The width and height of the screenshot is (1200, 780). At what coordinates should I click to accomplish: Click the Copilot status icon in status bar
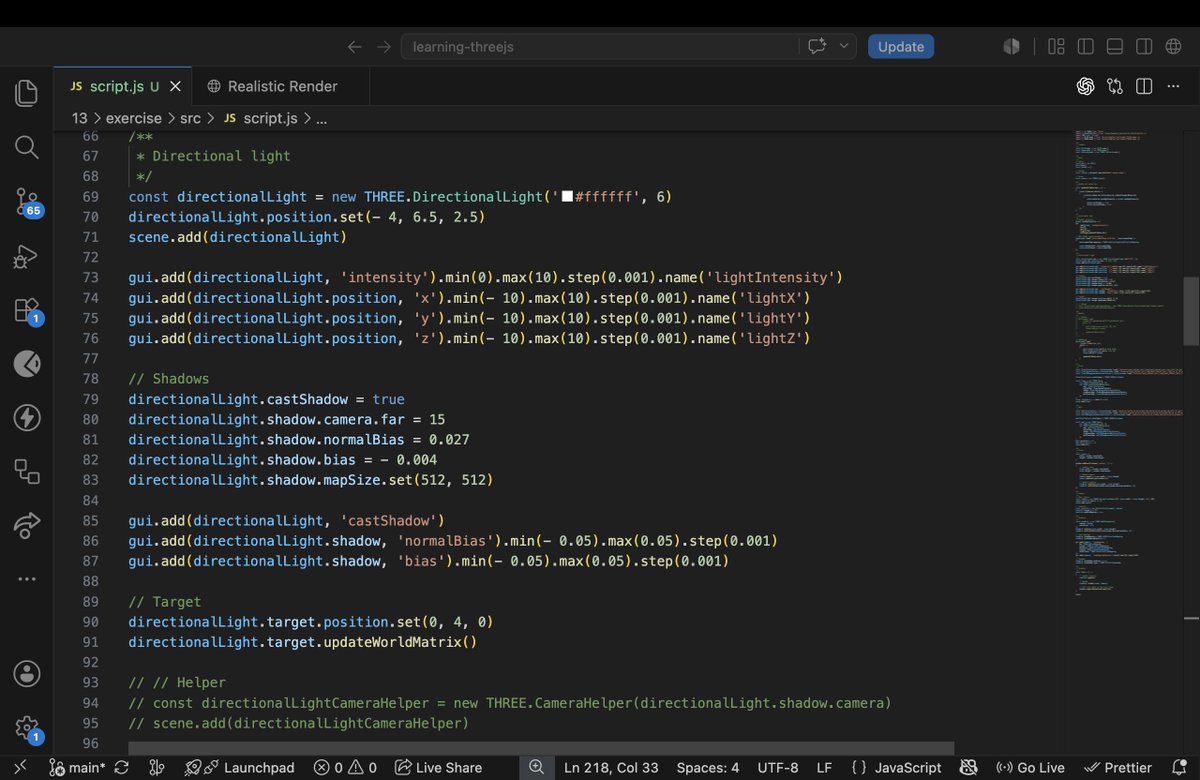(968, 768)
